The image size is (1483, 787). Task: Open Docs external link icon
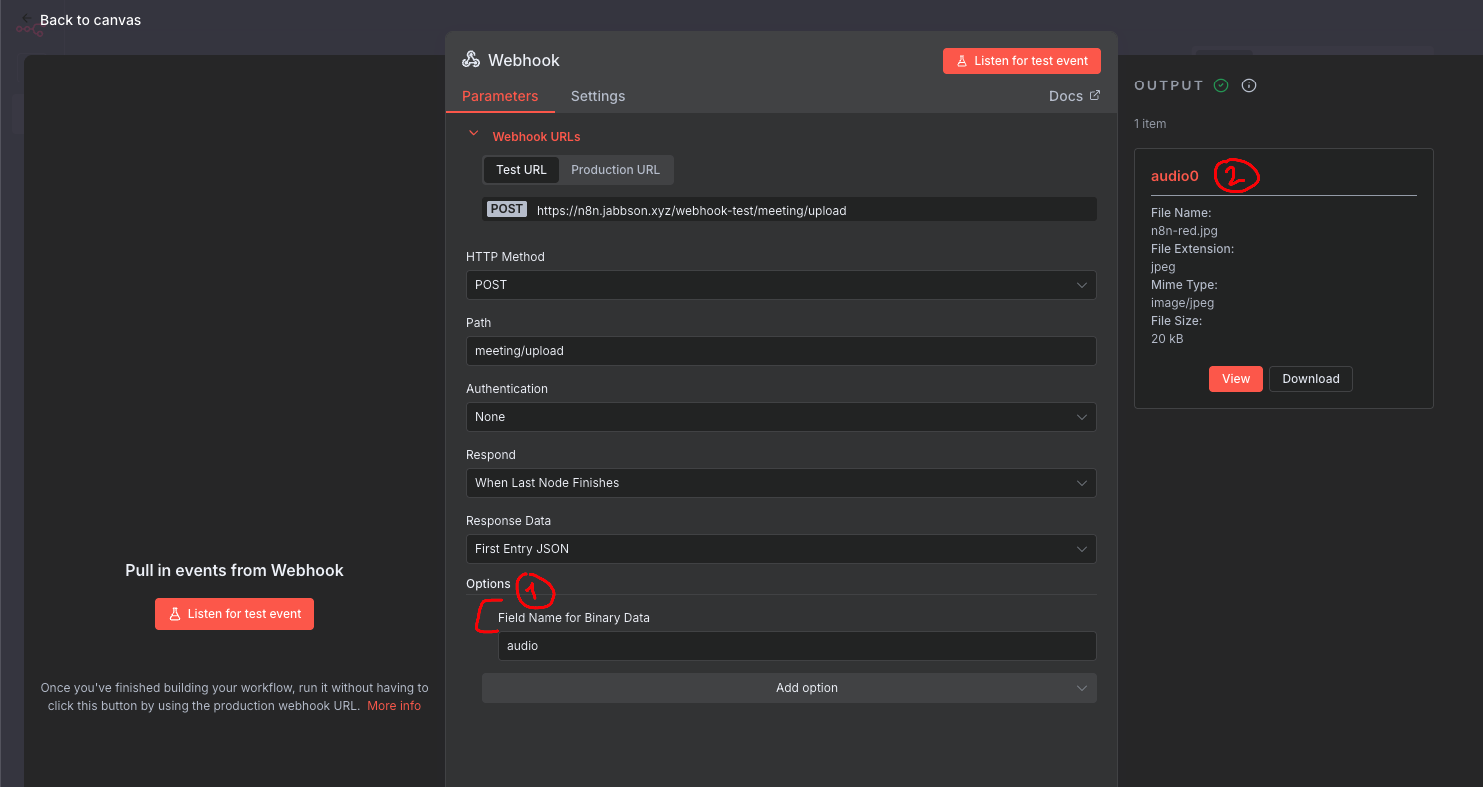tap(1094, 96)
